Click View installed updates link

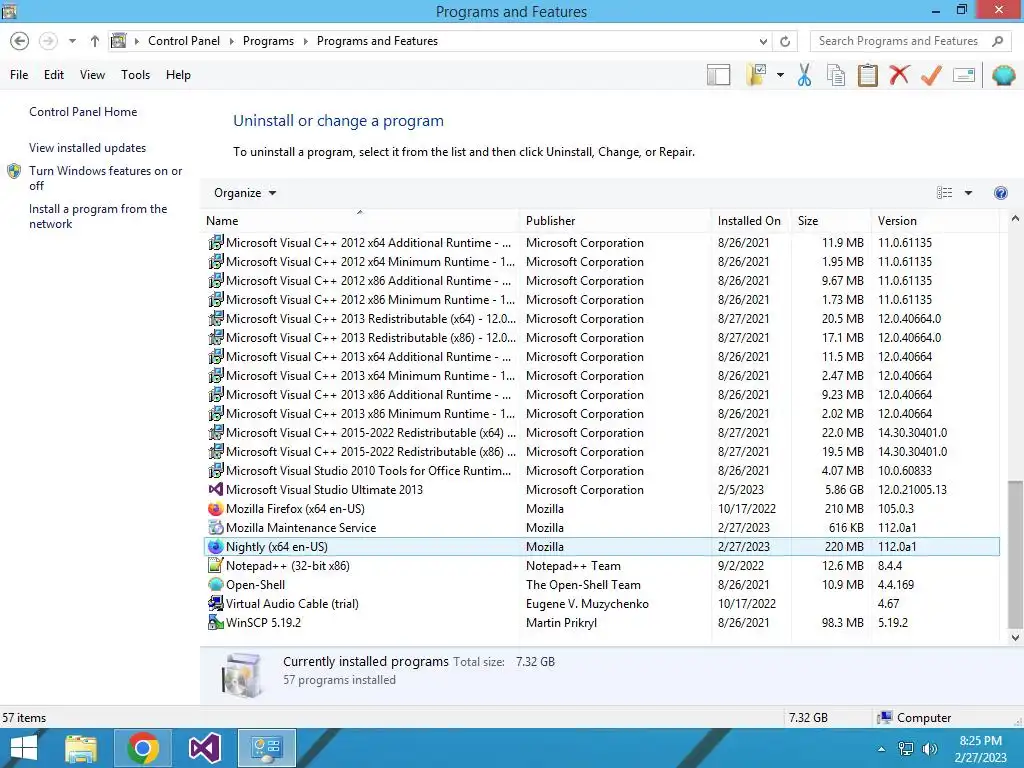[88, 148]
